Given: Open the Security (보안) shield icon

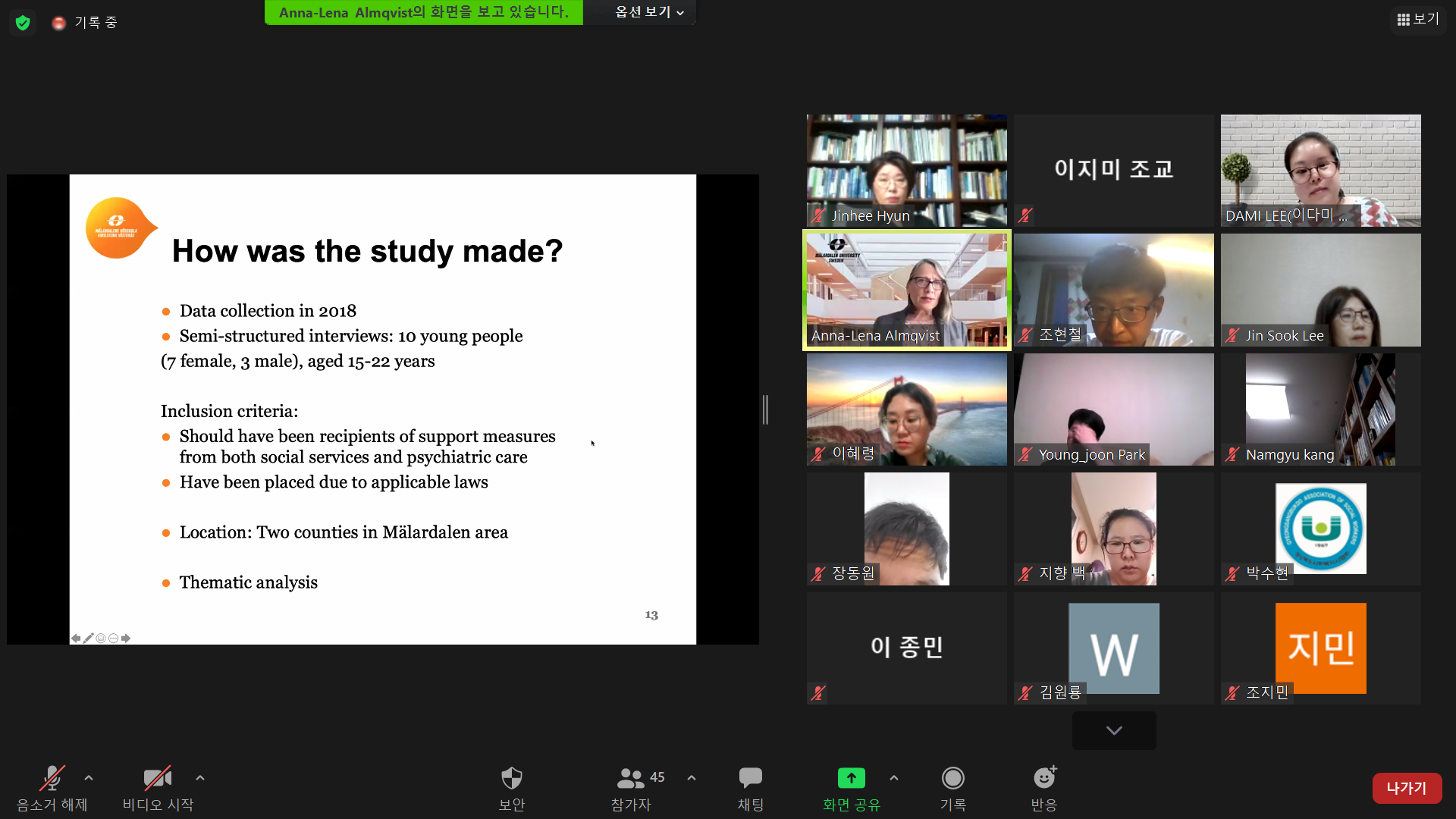Looking at the screenshot, I should click(512, 778).
